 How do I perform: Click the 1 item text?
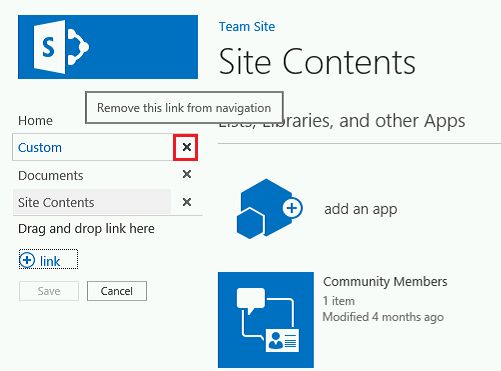tap(339, 301)
